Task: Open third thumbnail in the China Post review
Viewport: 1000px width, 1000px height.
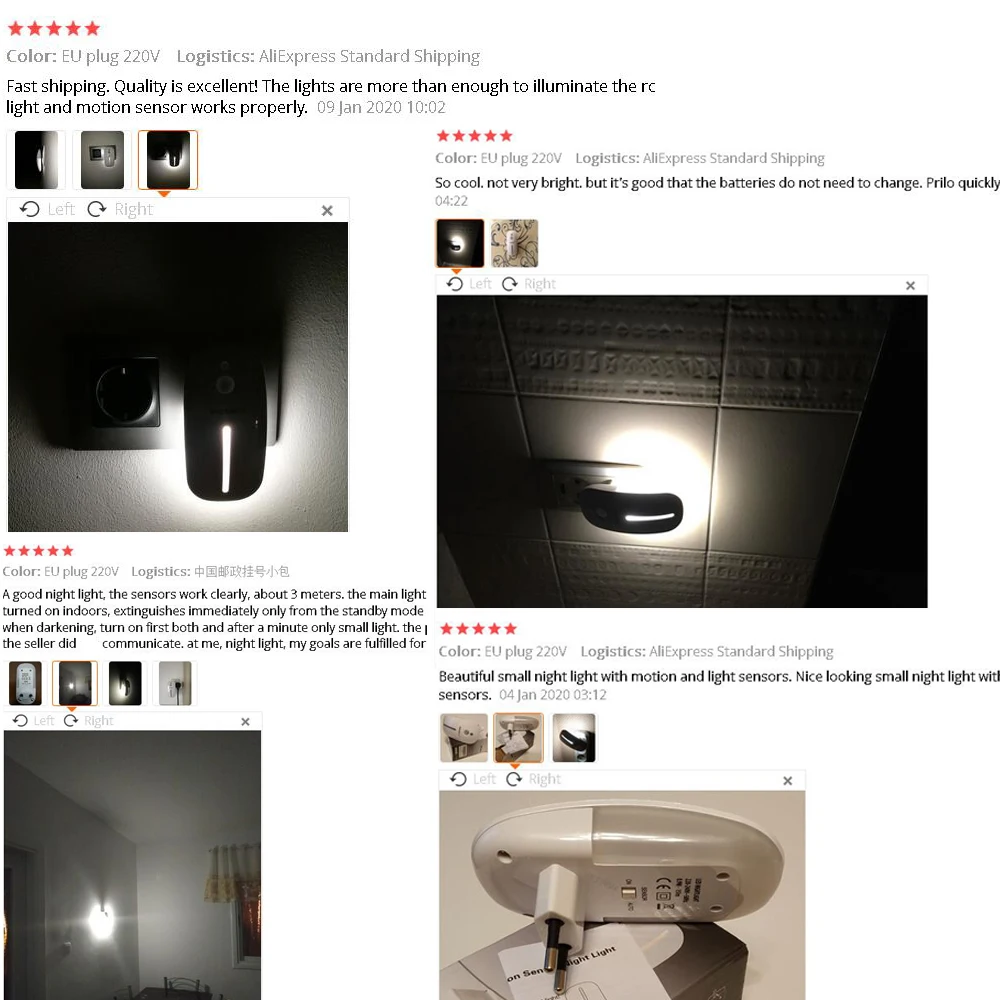Action: point(125,683)
